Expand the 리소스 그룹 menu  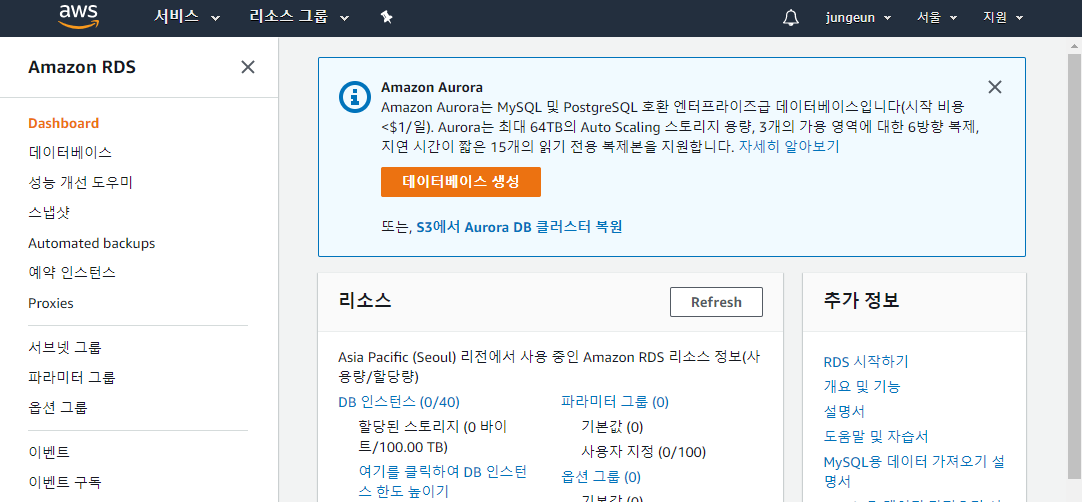[x=299, y=18]
